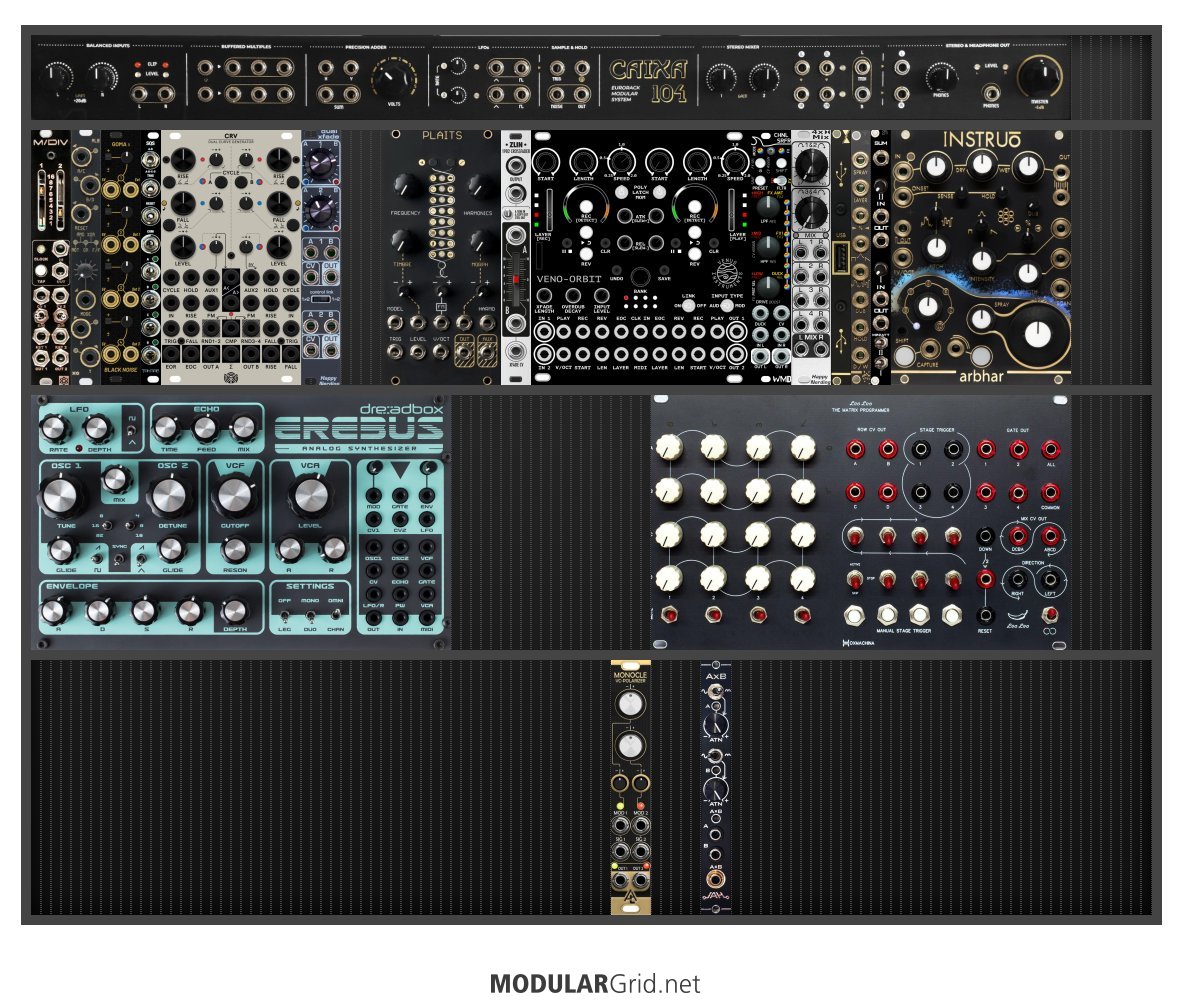The height and width of the screenshot is (1005, 1192).
Task: Click the Erebus MIDI jack
Action: tap(427, 616)
